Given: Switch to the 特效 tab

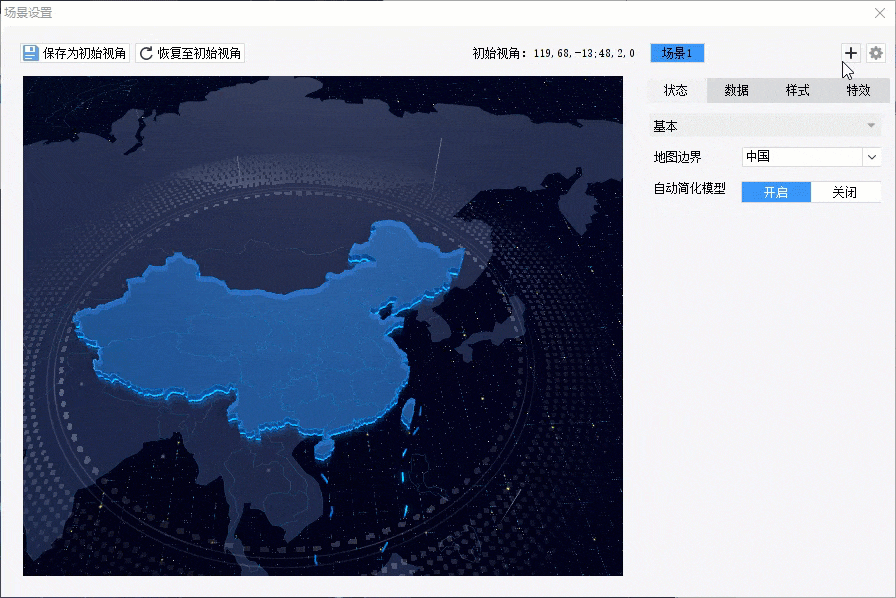Looking at the screenshot, I should pyautogui.click(x=858, y=90).
